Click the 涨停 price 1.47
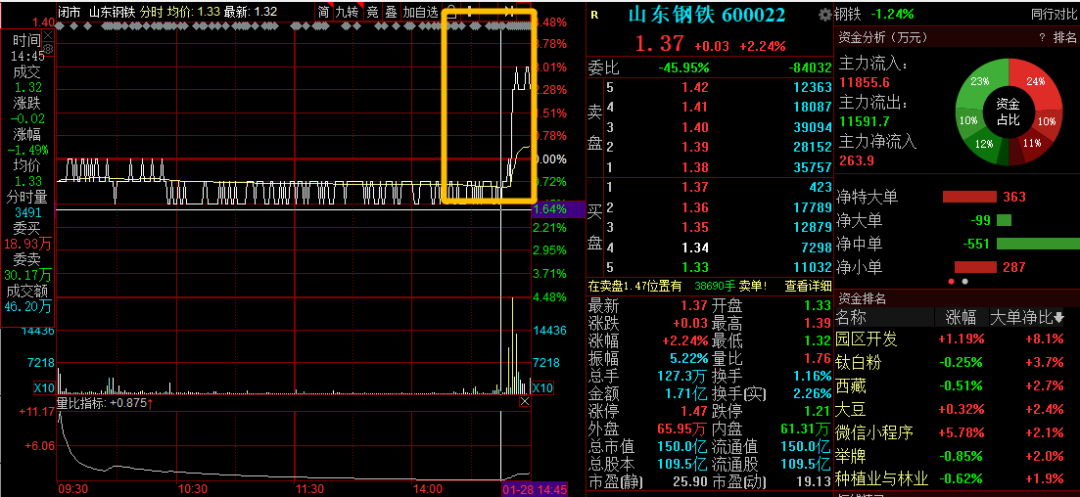 click(695, 412)
